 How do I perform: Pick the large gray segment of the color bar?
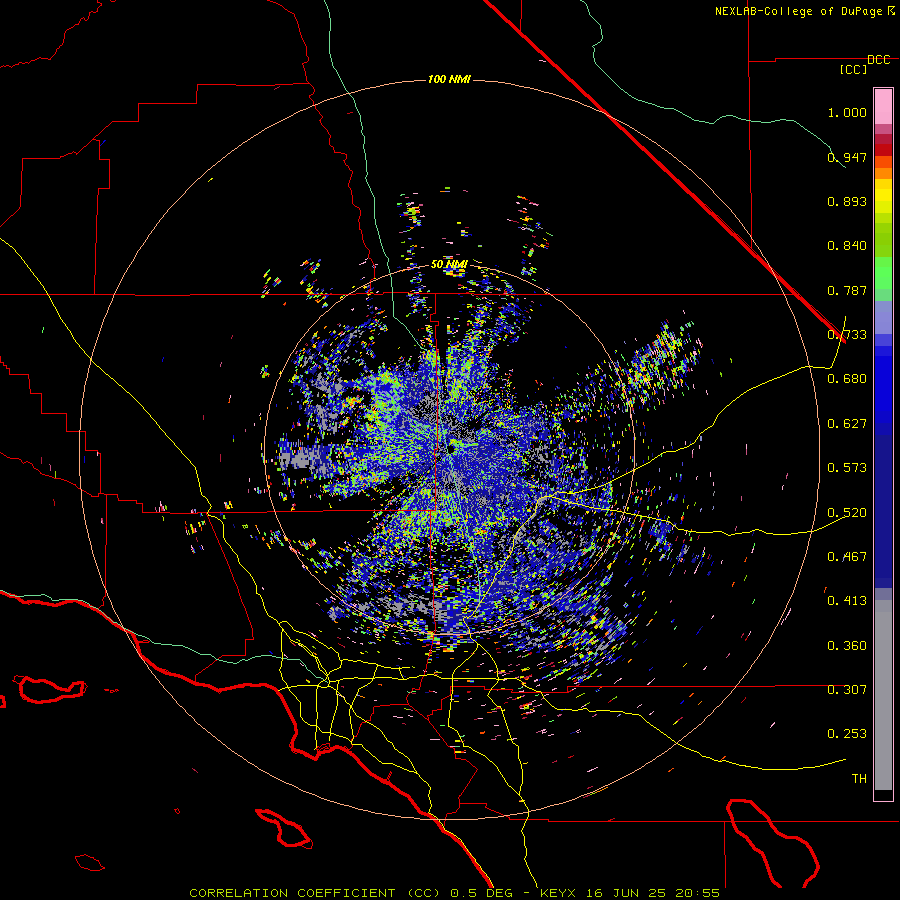pos(883,695)
